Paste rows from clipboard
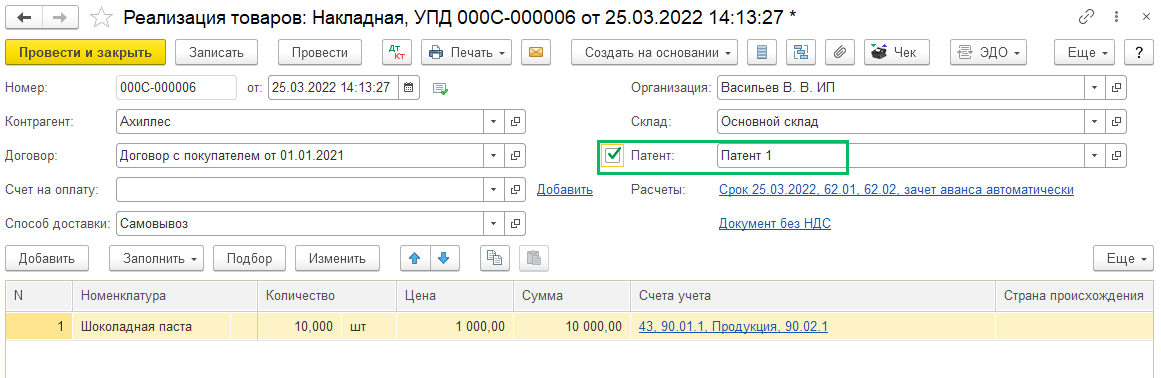 pos(533,258)
